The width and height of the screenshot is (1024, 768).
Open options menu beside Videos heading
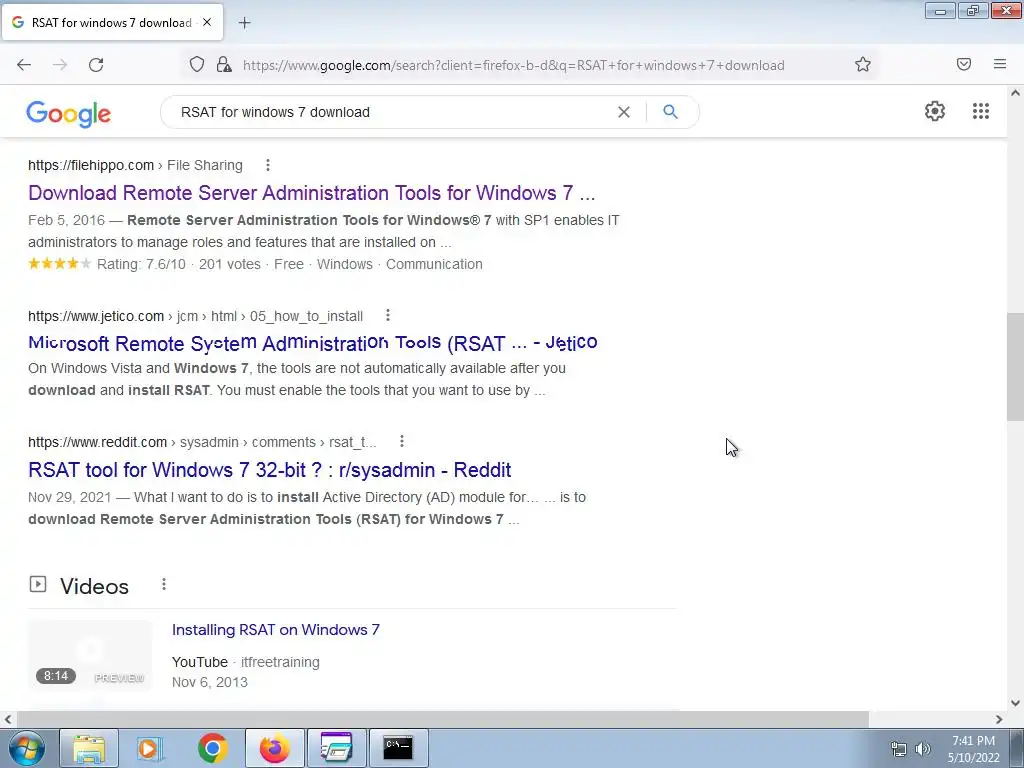164,584
